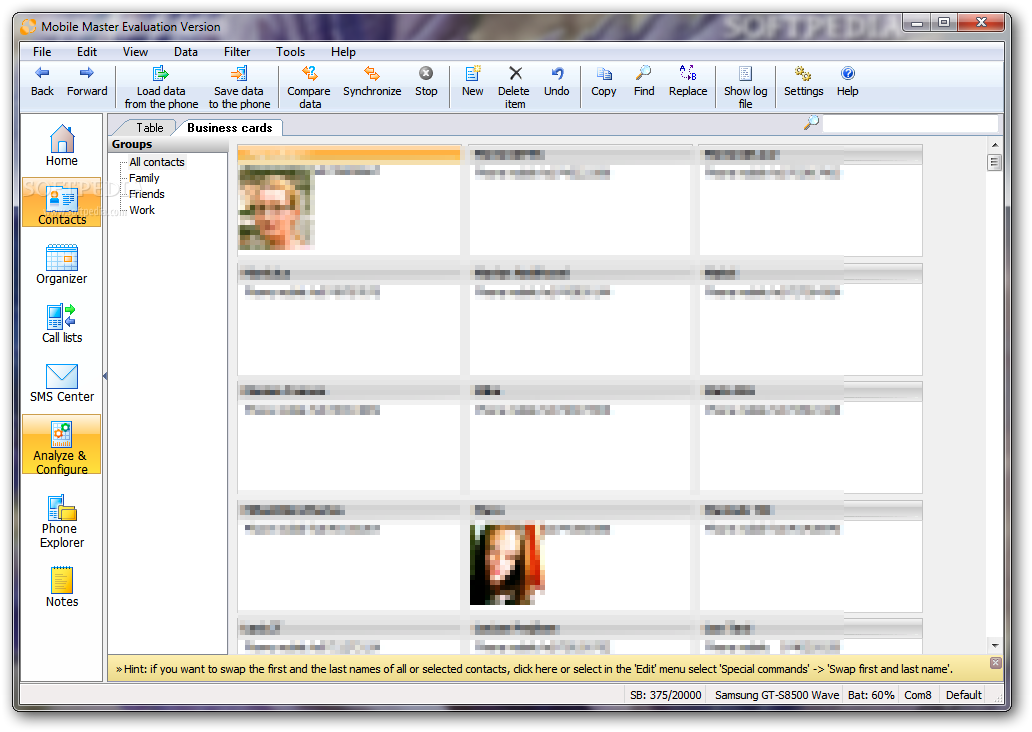Open Settings from toolbar
Image resolution: width=1032 pixels, height=732 pixels.
803,82
